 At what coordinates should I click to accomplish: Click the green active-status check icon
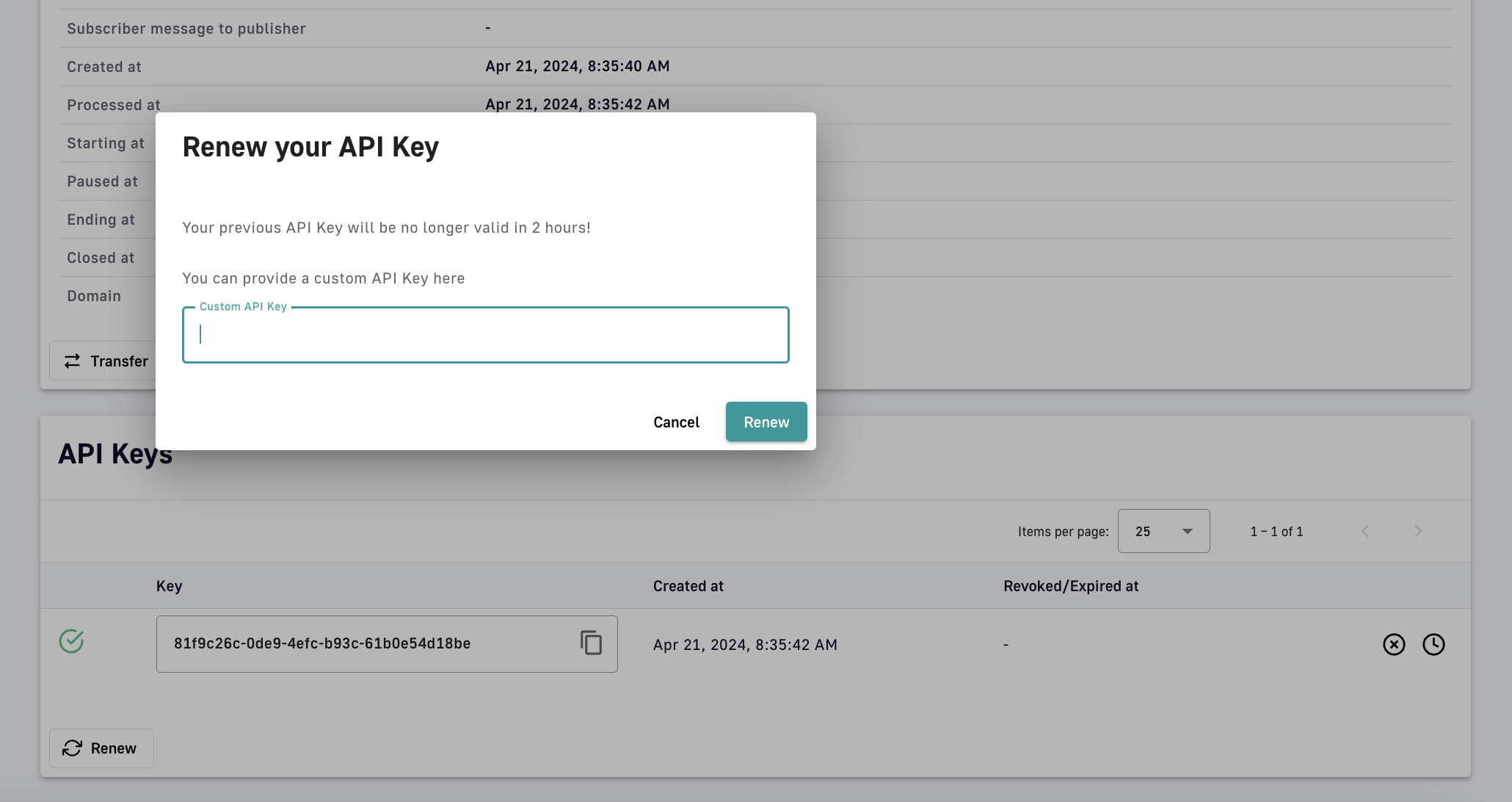coord(71,641)
